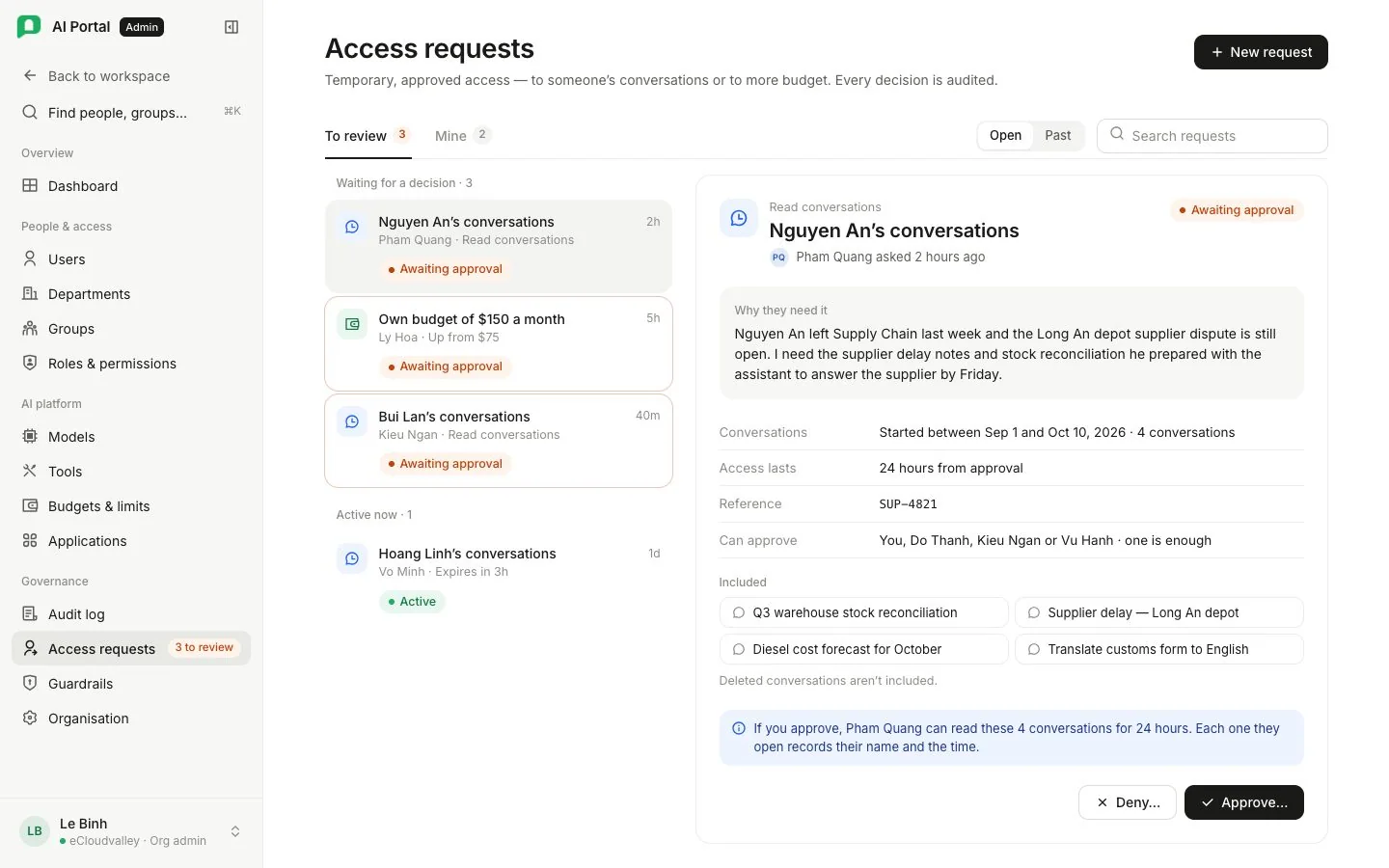1389x868 pixels.
Task: Click the AI Portal logo icon
Action: coord(29,27)
